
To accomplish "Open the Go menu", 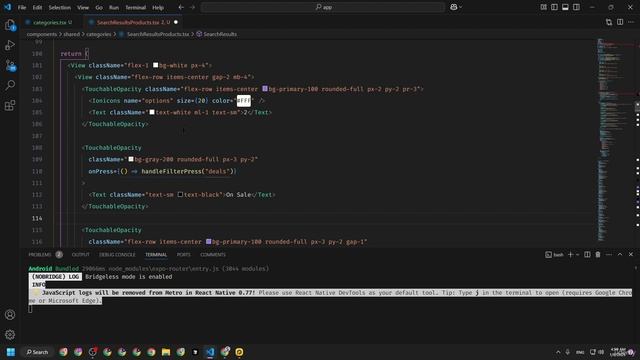I will pyautogui.click(x=99, y=7).
